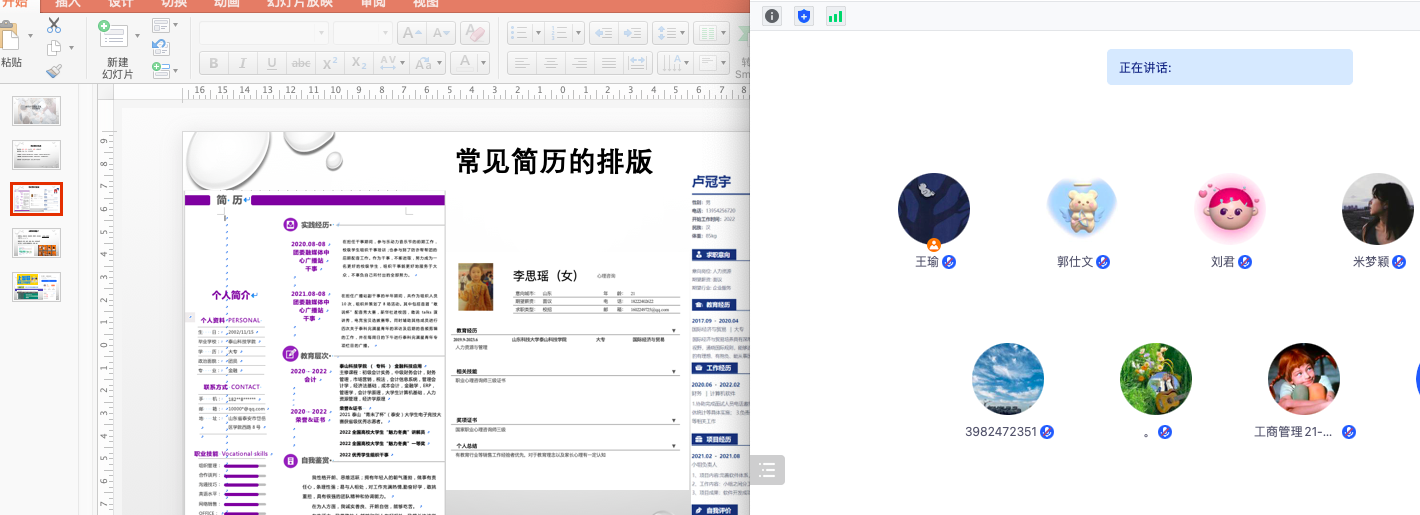
Task: Open the Align Text vertical menu
Action: [x=711, y=64]
